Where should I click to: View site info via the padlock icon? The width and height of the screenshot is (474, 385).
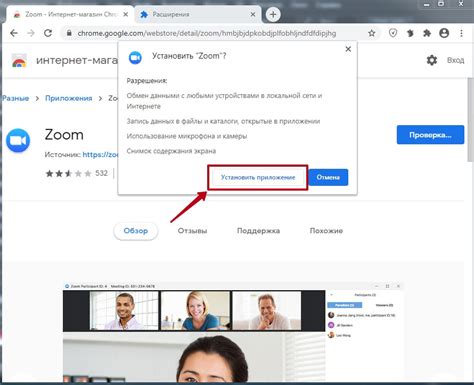click(69, 33)
